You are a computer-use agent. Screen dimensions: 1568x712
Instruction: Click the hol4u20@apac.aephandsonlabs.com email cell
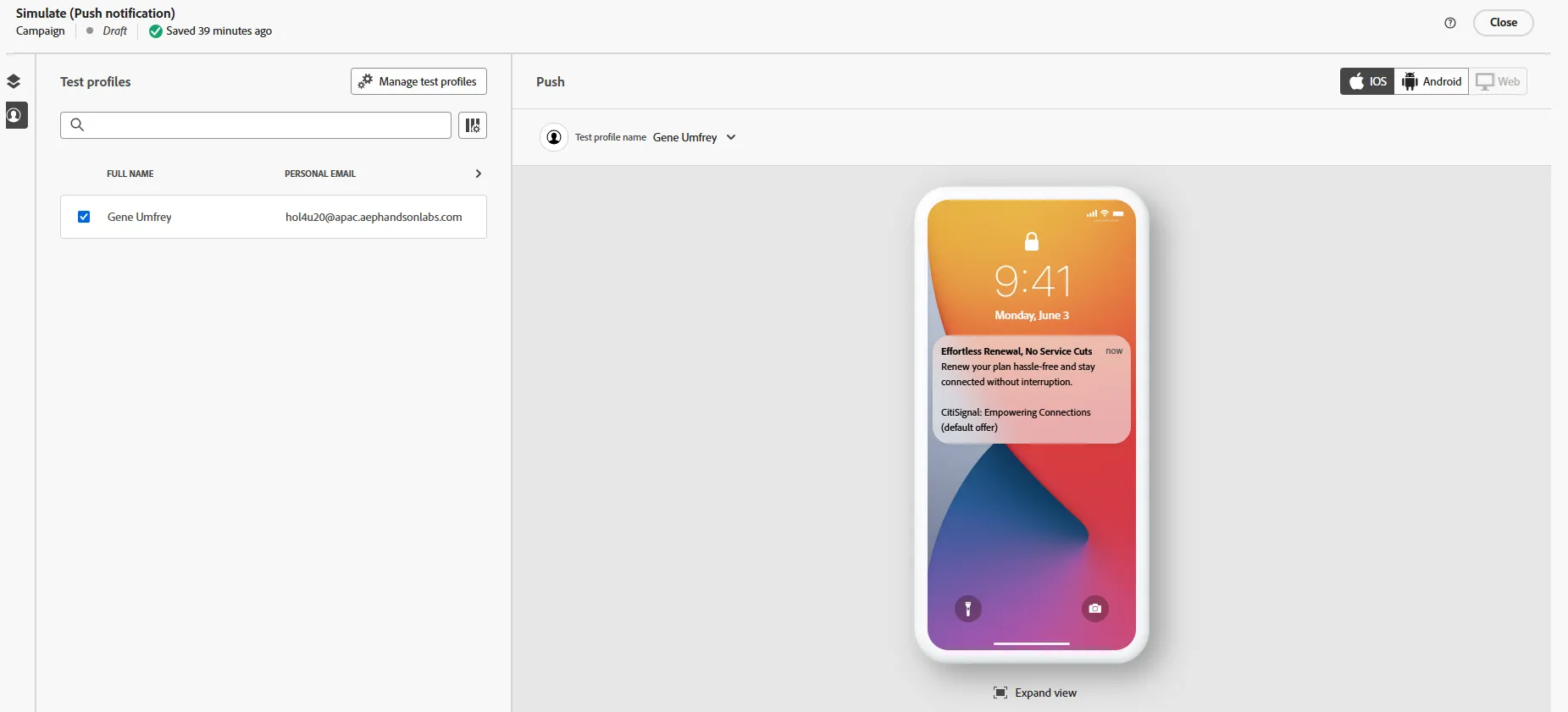374,217
